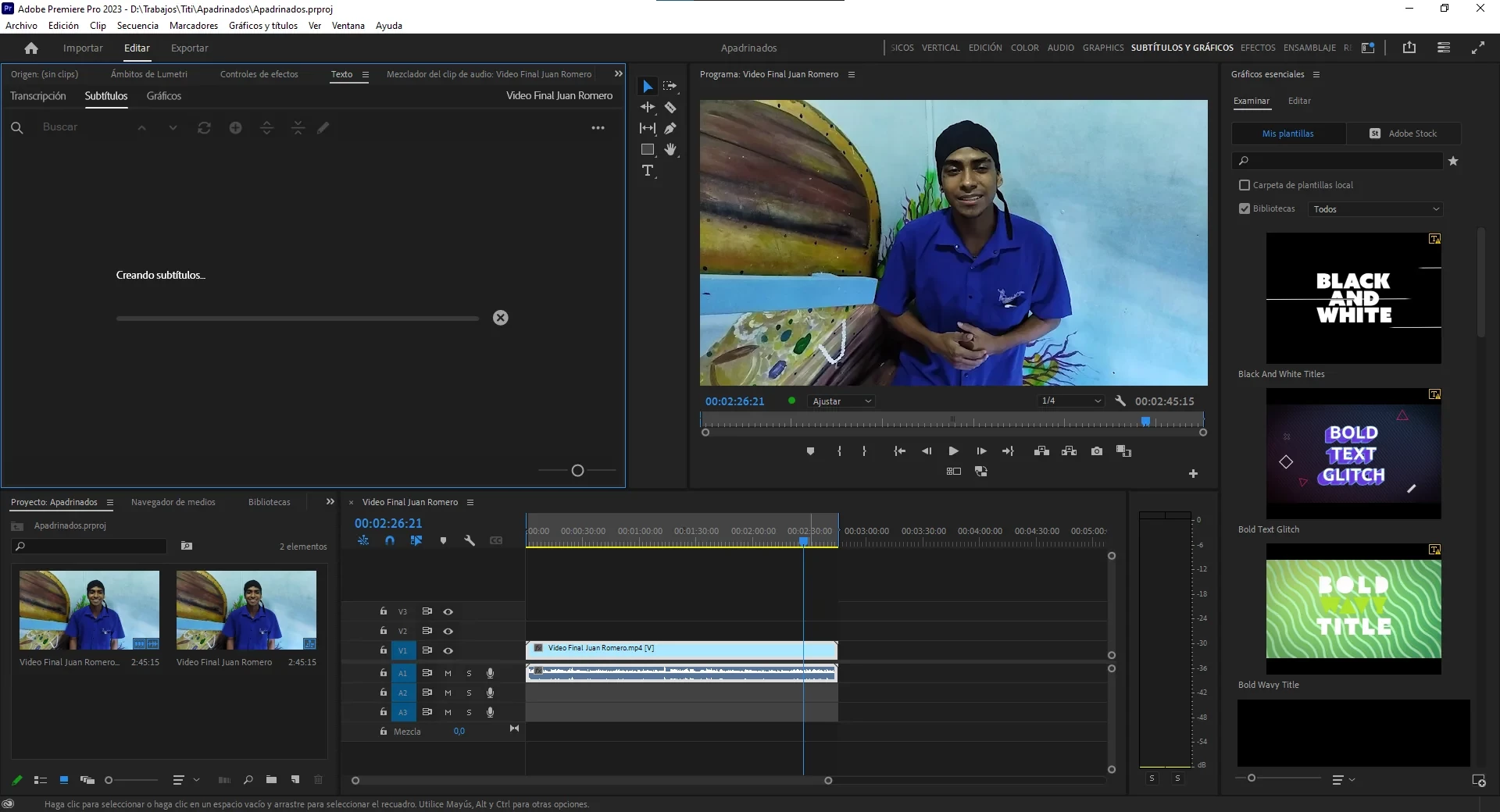
Task: Expand the Todos libraries dropdown
Action: (1375, 209)
